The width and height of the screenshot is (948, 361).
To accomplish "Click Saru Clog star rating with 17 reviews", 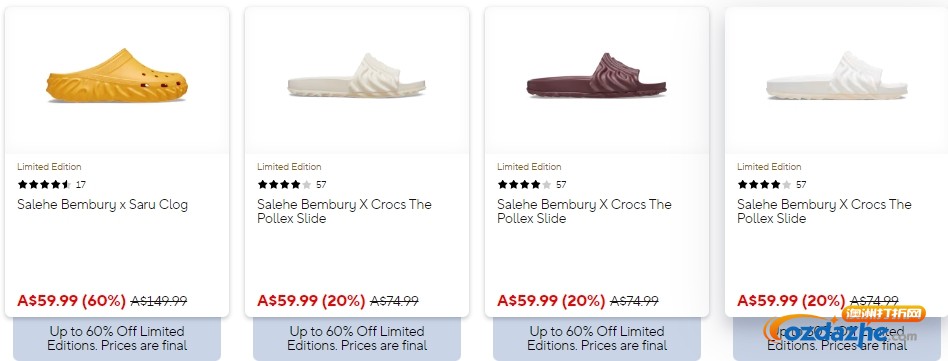I will tap(51, 184).
